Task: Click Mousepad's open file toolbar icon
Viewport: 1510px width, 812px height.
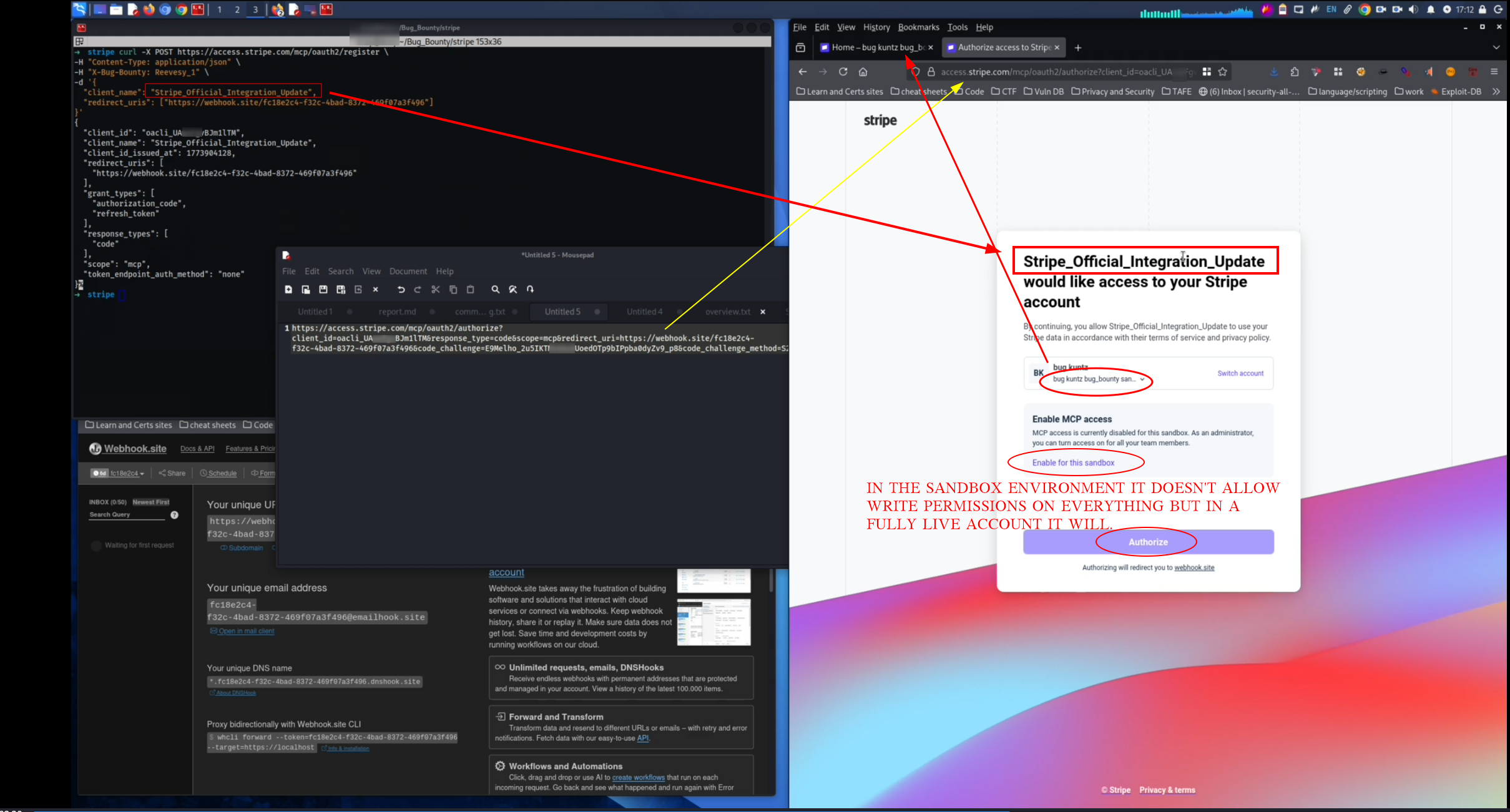Action: [306, 290]
